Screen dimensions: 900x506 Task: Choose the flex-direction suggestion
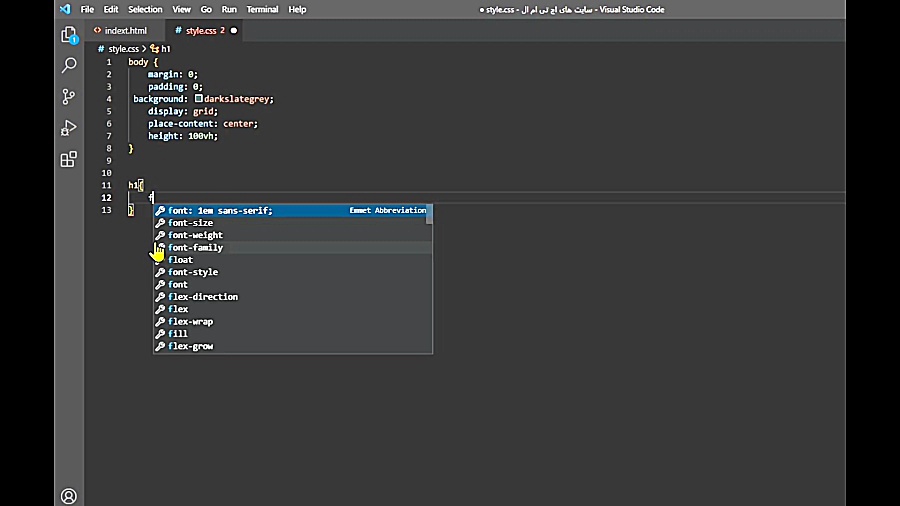[293, 297]
